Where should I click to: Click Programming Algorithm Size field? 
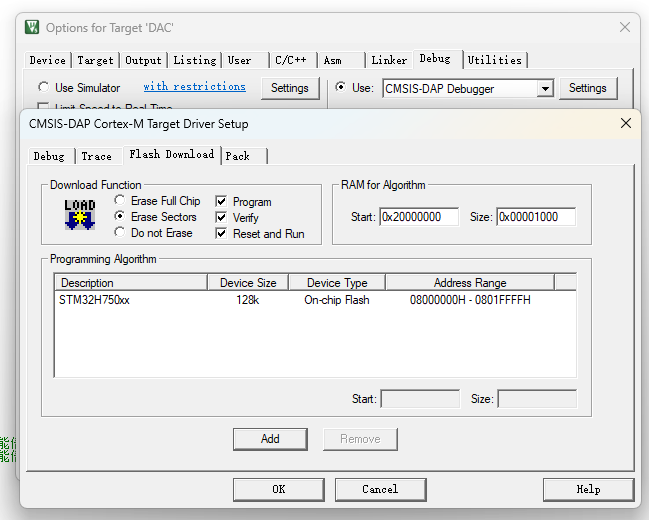coord(537,399)
